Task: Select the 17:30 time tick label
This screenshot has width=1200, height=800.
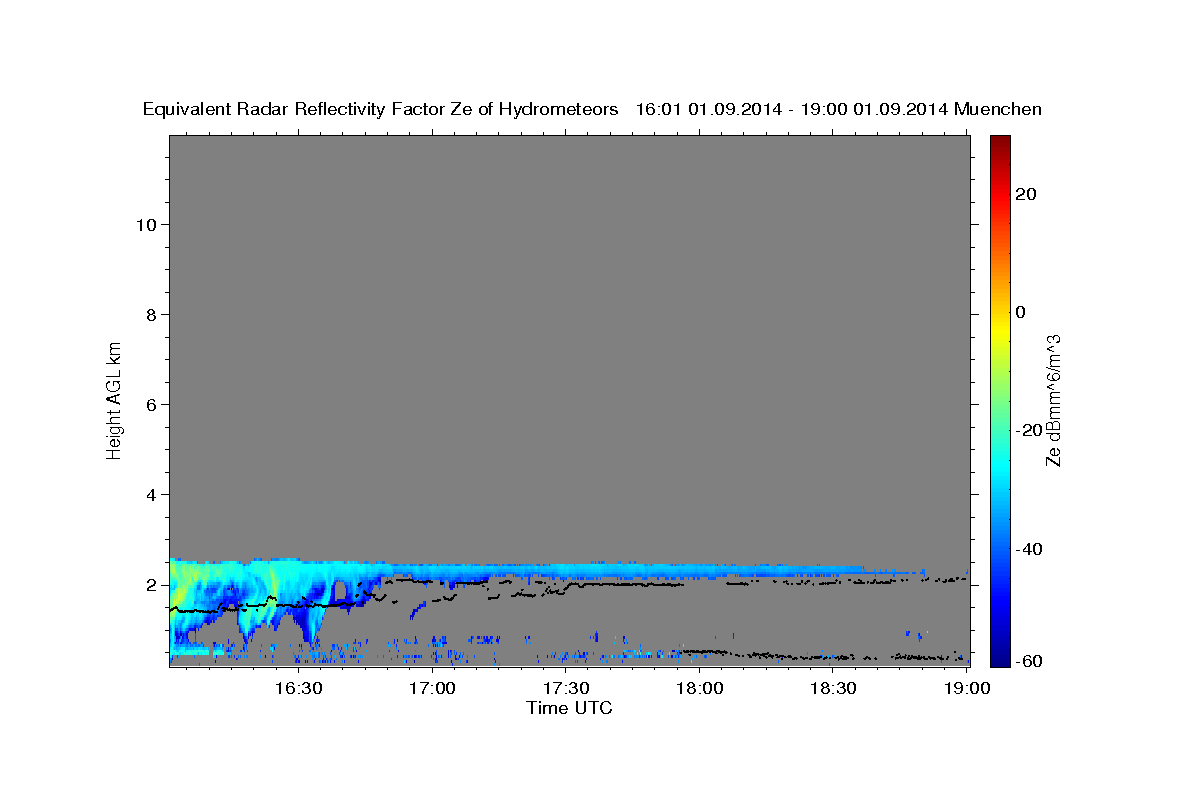Action: tap(566, 688)
